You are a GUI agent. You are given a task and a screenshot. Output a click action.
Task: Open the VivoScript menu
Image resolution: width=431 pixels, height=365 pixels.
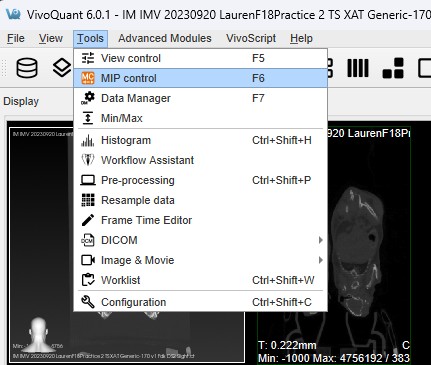pyautogui.click(x=251, y=38)
